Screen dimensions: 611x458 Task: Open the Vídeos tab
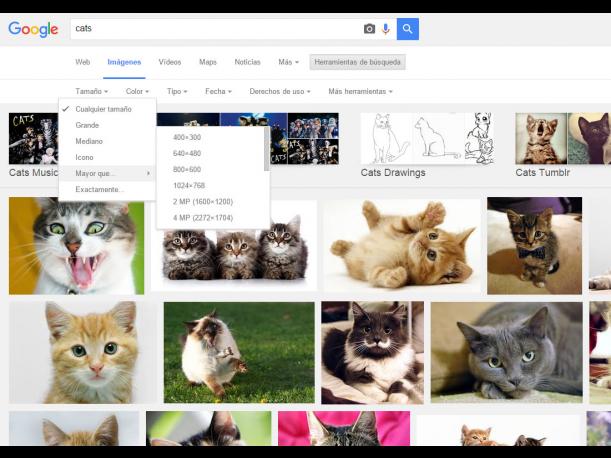click(x=170, y=62)
